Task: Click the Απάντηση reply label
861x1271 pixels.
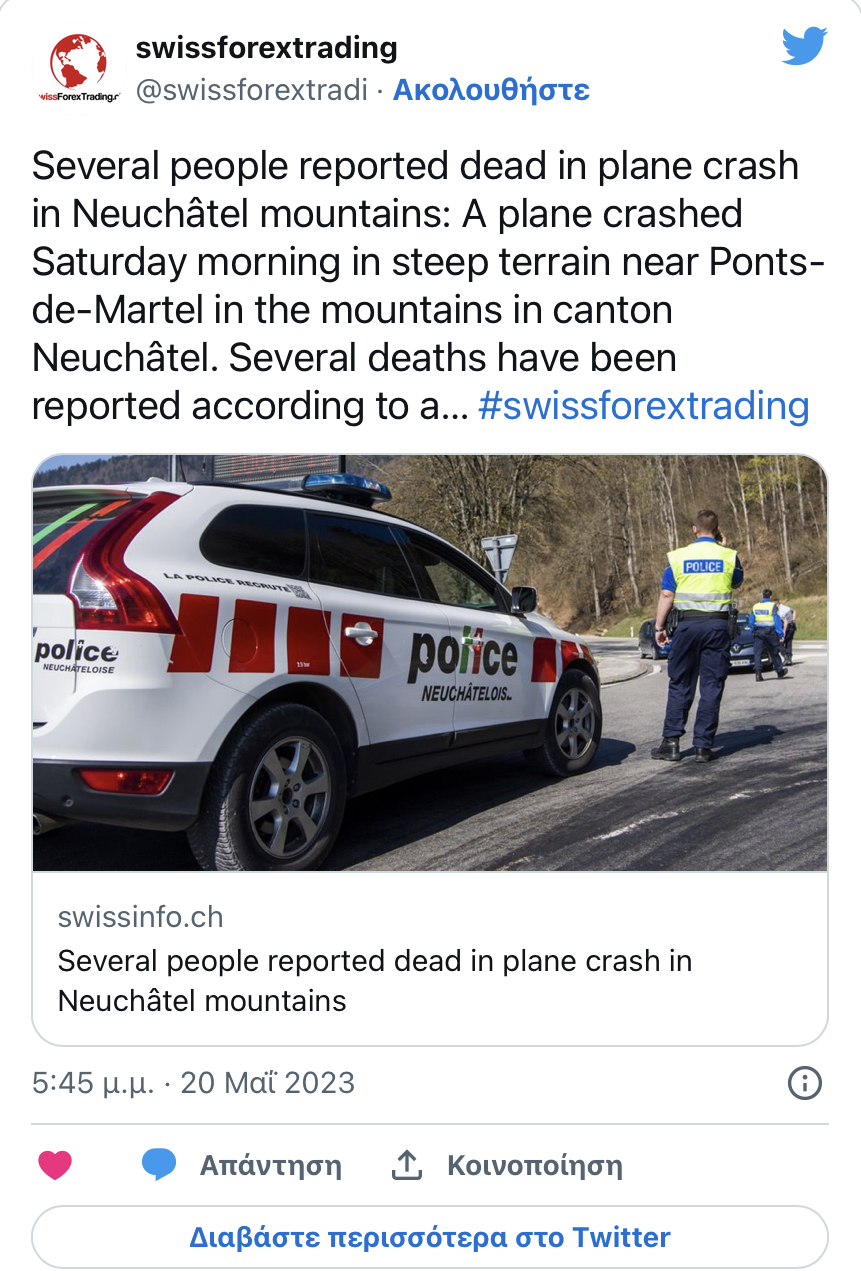Action: pyautogui.click(x=270, y=1165)
